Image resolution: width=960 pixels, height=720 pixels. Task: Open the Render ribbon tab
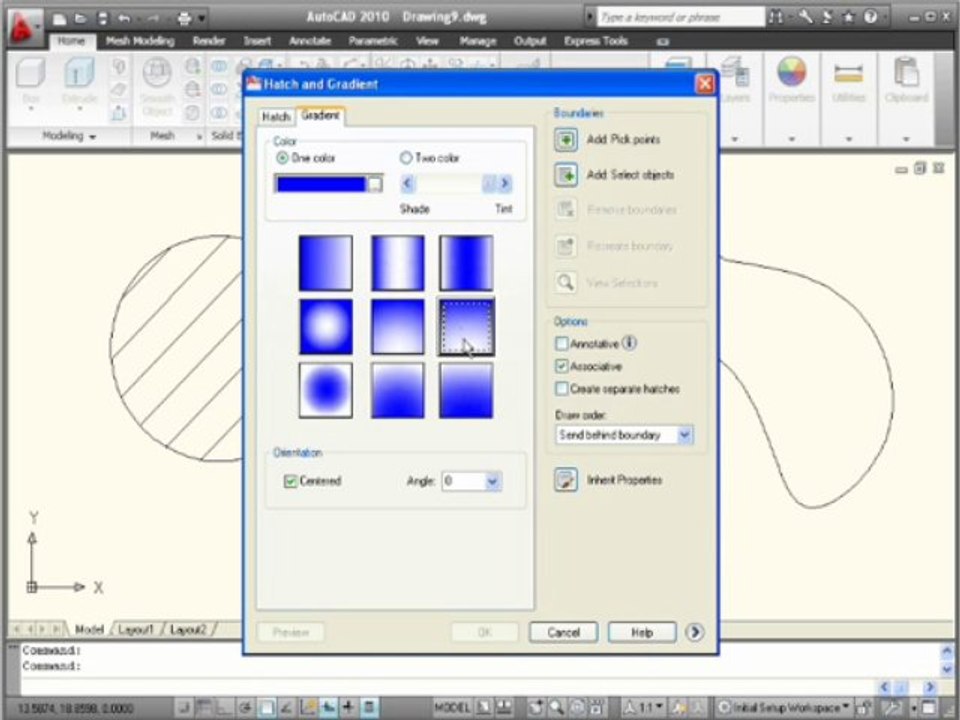coord(209,41)
